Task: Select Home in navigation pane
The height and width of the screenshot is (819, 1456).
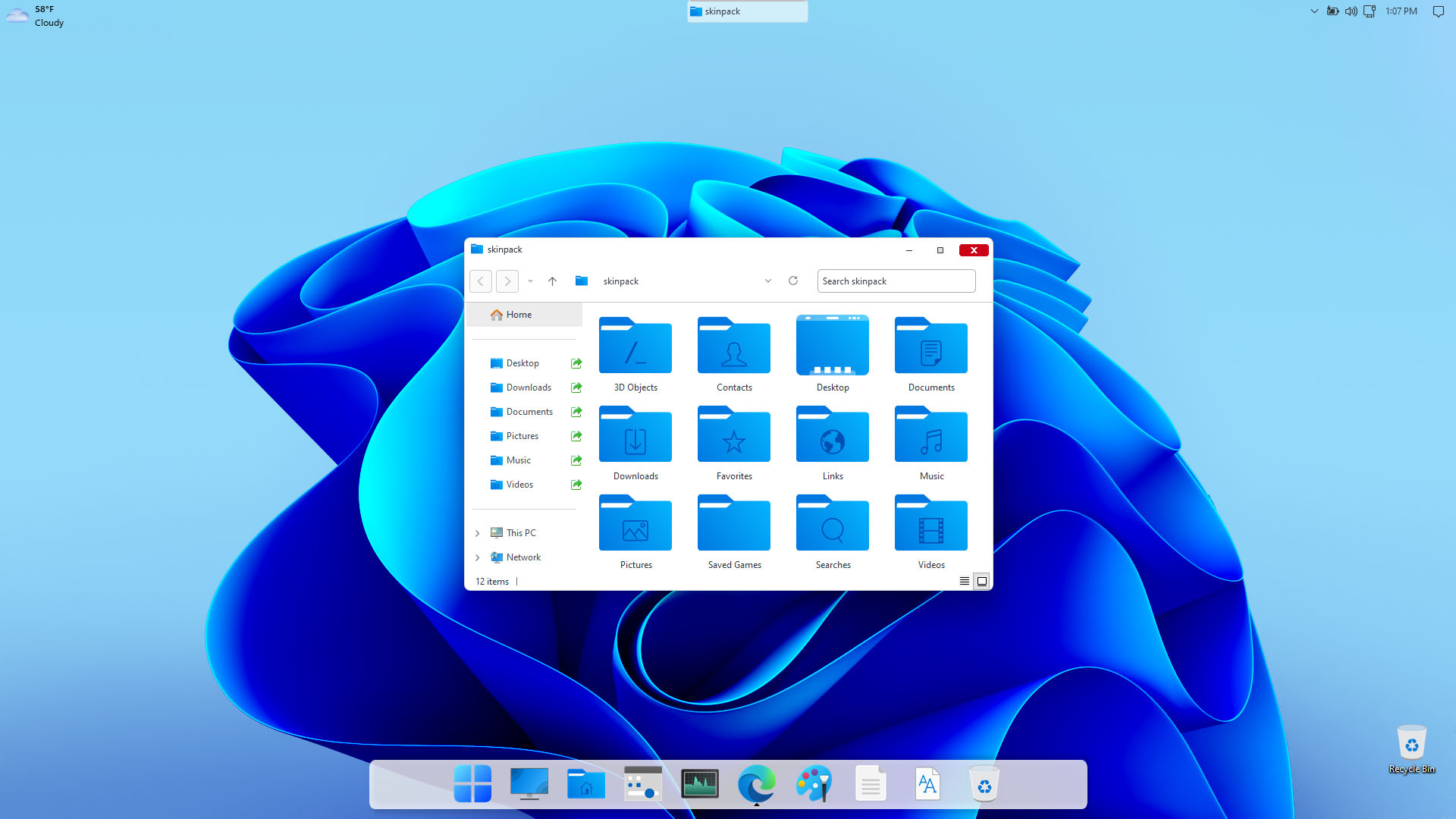Action: pyautogui.click(x=519, y=315)
